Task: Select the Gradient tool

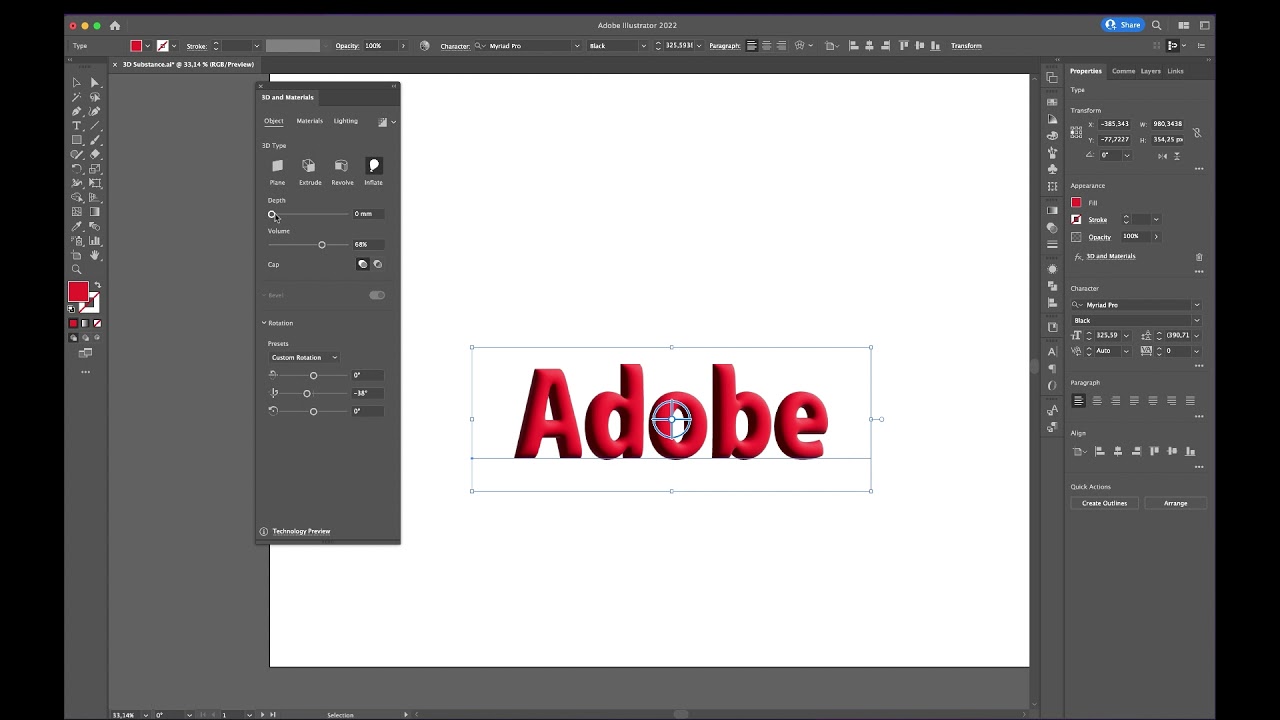Action: pyautogui.click(x=95, y=212)
